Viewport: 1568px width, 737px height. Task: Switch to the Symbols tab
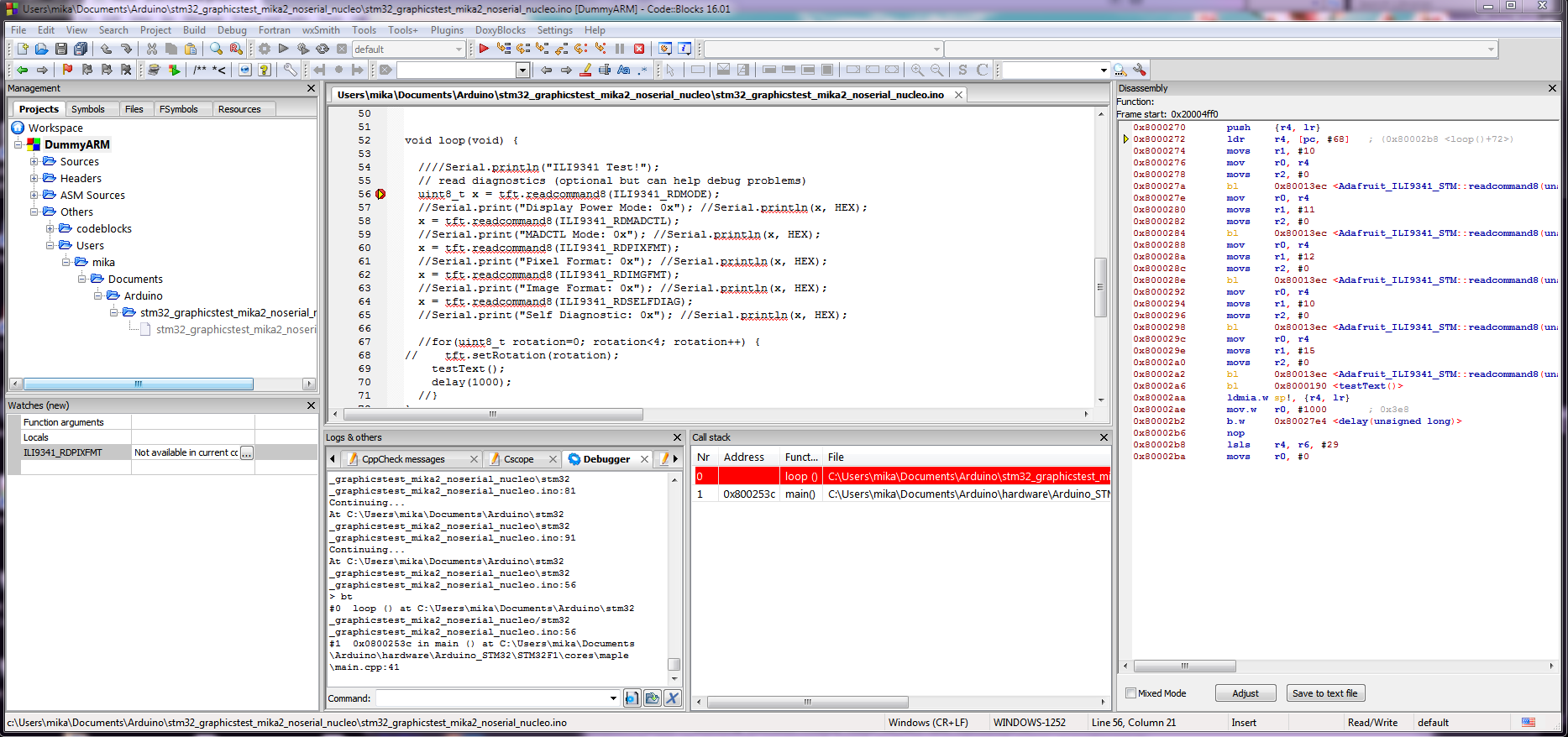(88, 109)
